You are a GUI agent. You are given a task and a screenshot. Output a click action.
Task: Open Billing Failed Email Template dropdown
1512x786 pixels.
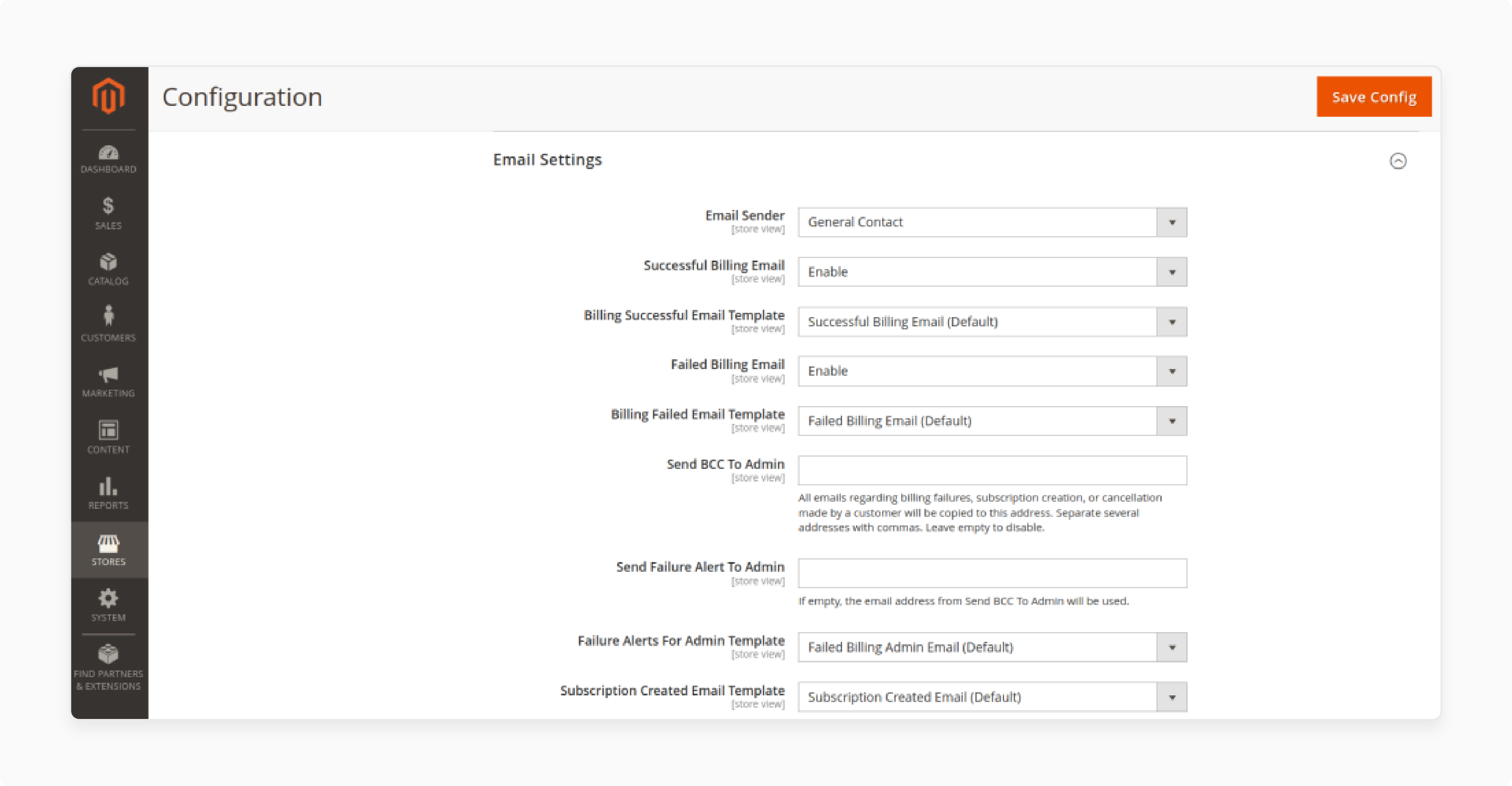(x=993, y=421)
